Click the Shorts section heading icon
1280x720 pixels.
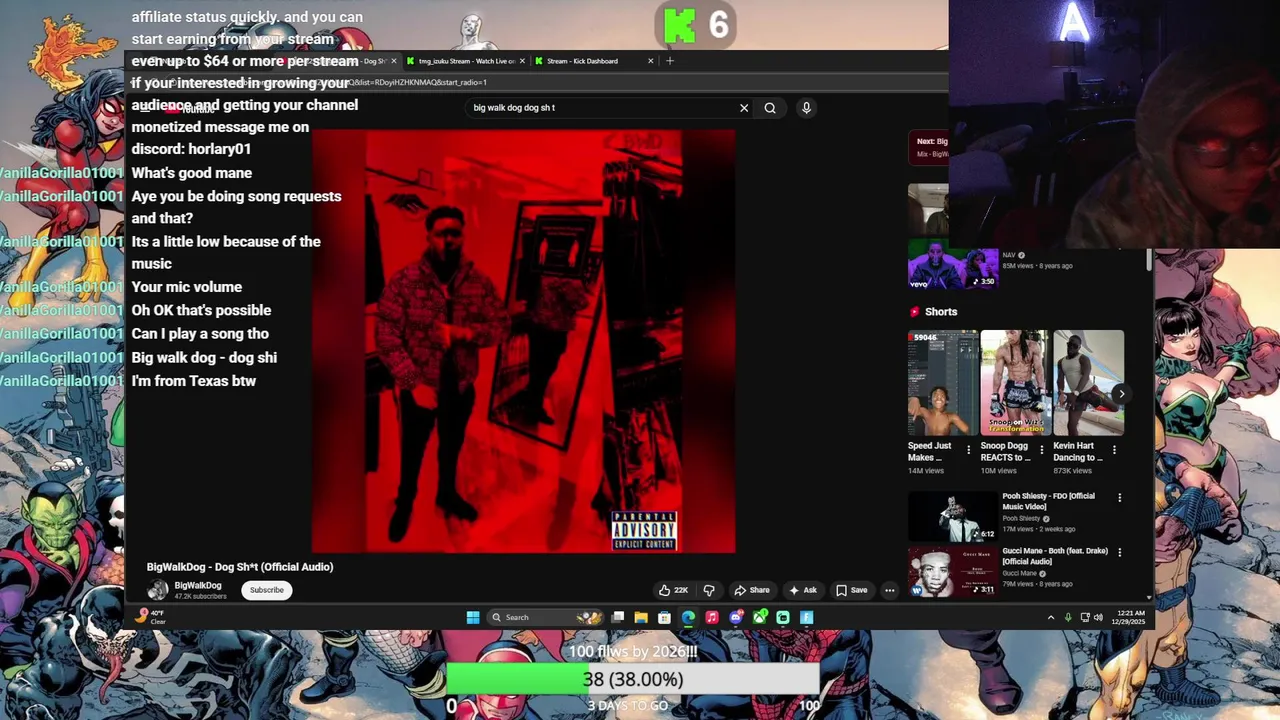914,312
